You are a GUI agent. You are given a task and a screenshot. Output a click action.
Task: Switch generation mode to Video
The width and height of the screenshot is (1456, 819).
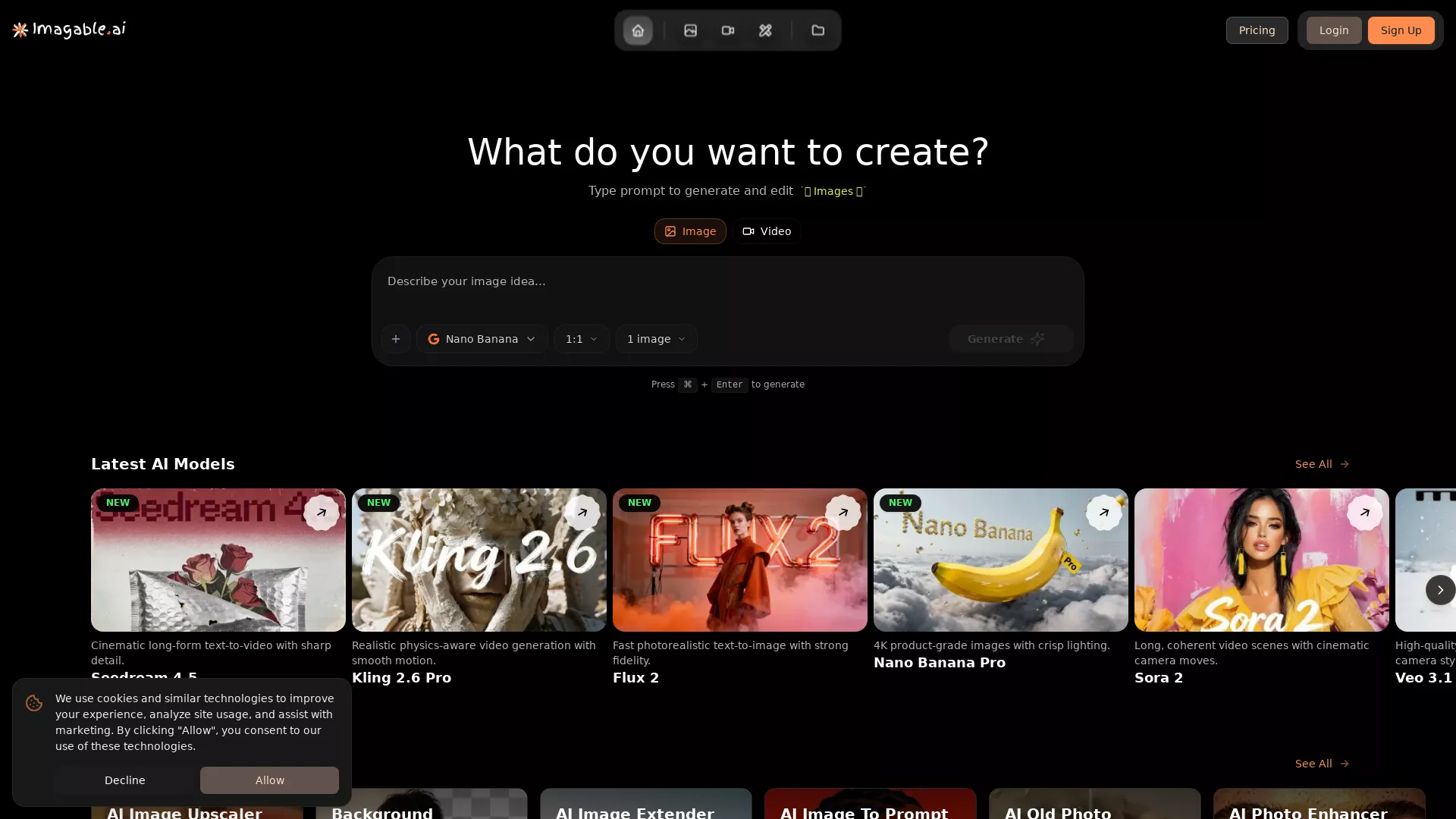[x=766, y=231]
